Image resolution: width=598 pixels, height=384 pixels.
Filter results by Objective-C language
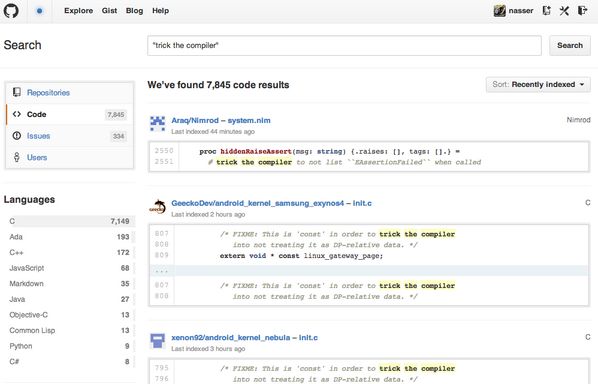(69, 315)
